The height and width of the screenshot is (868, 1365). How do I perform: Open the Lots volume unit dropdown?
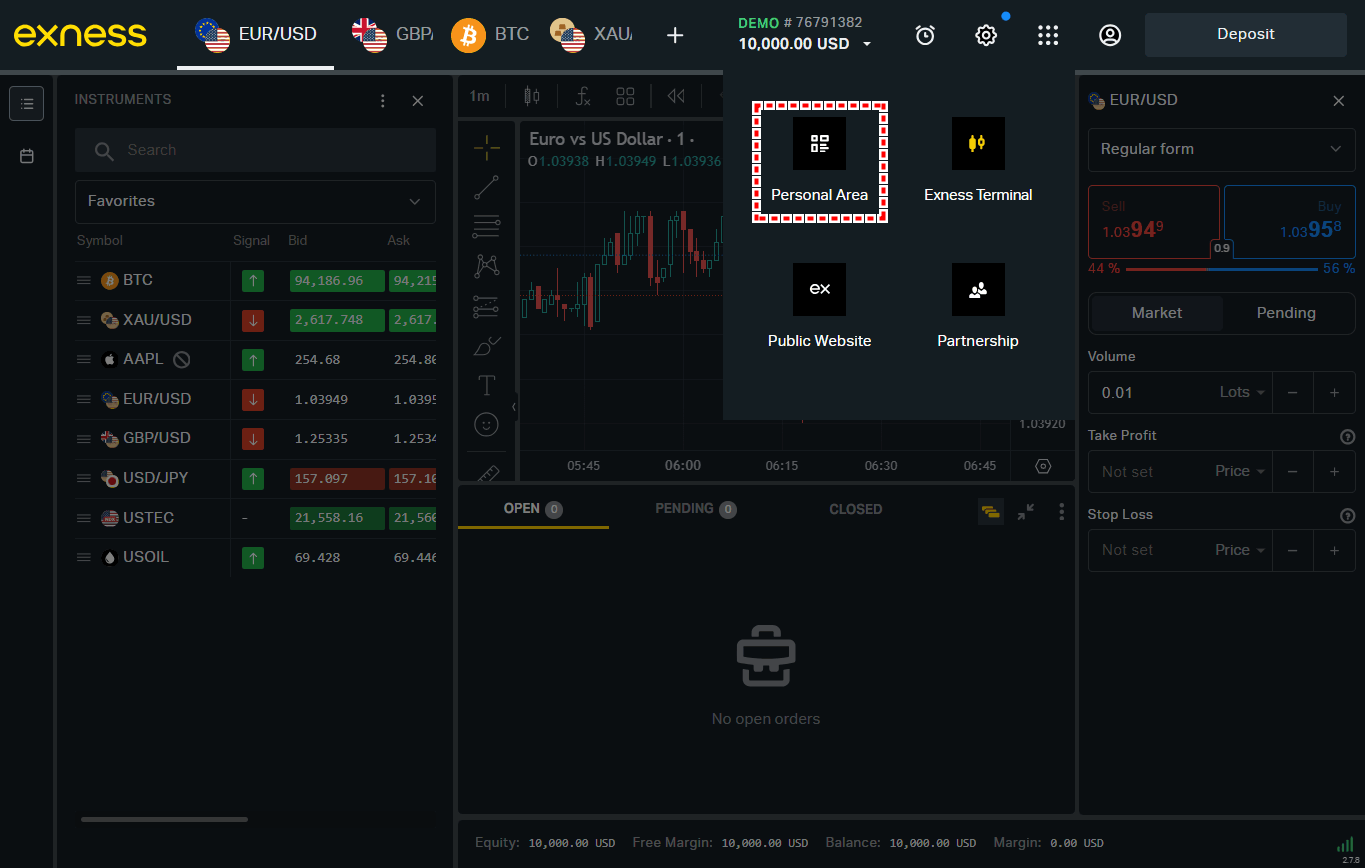coord(1243,393)
